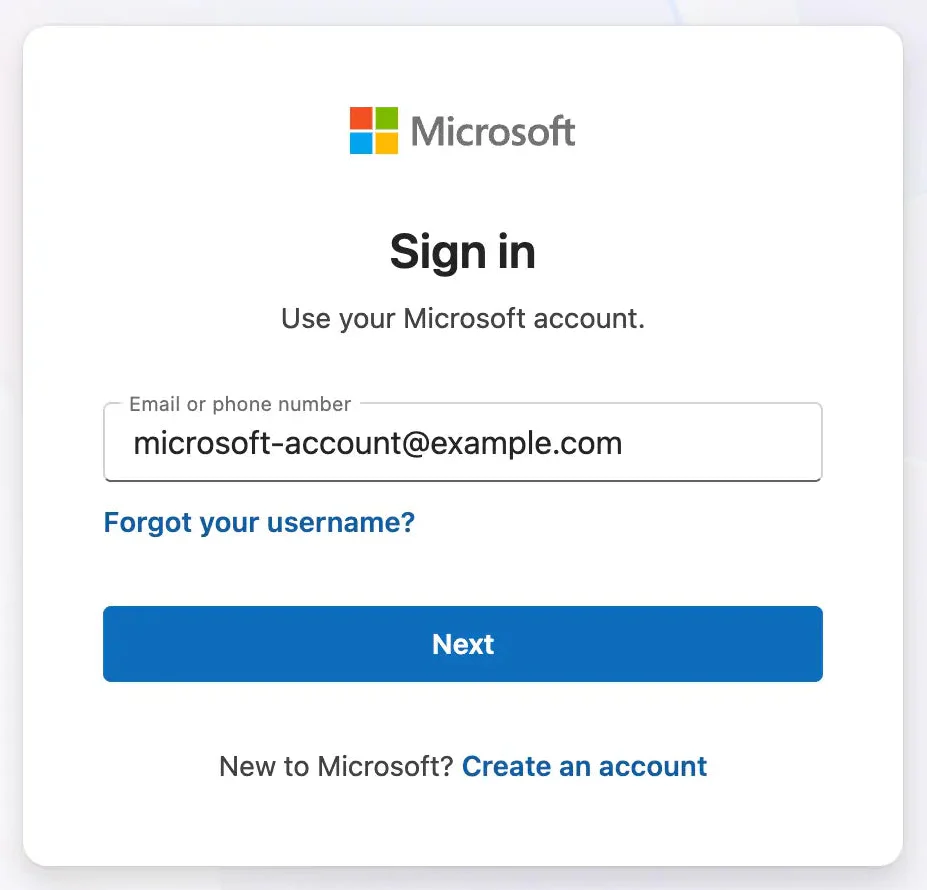Click the green square in the logo
This screenshot has height=890, width=927.
[x=386, y=118]
